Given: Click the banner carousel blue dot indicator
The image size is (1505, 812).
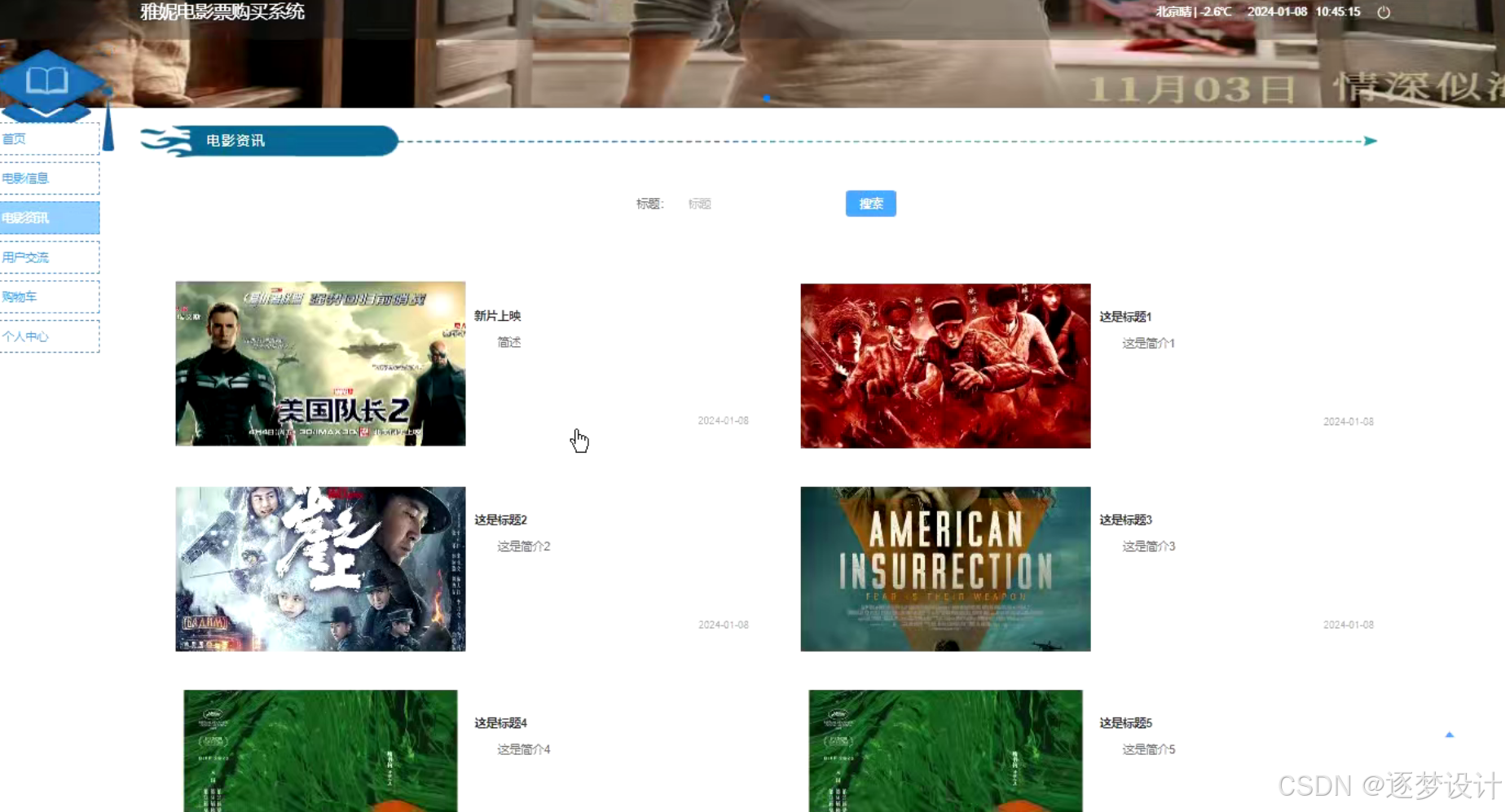Looking at the screenshot, I should click(767, 98).
